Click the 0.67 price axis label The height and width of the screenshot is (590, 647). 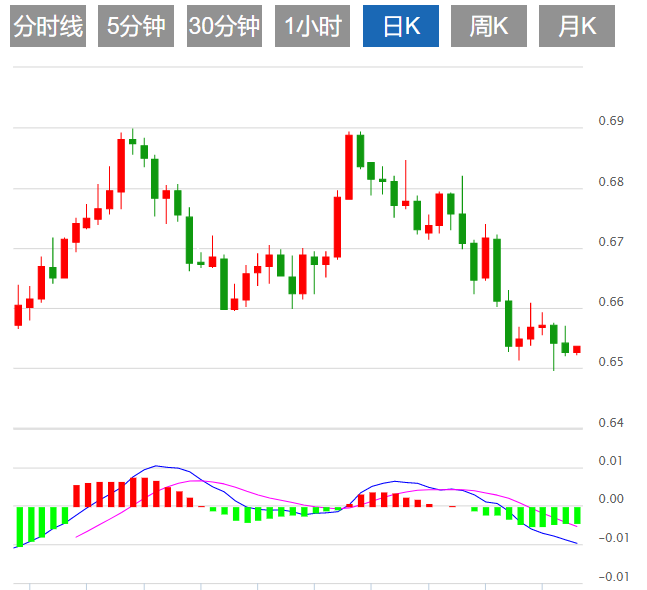(x=611, y=241)
